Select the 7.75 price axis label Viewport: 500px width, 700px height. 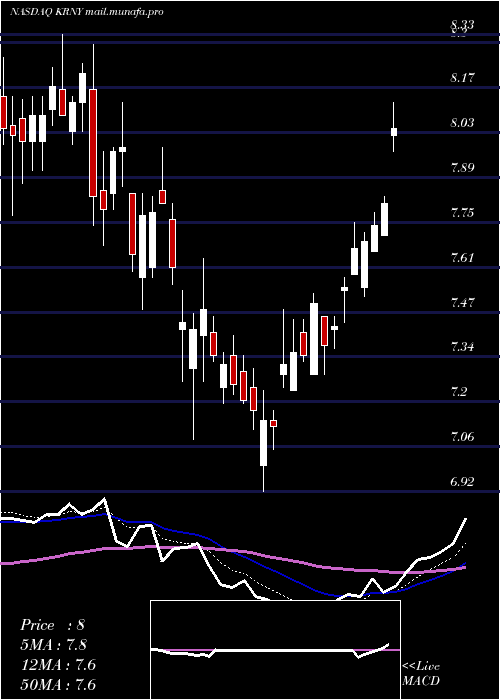[x=462, y=212]
